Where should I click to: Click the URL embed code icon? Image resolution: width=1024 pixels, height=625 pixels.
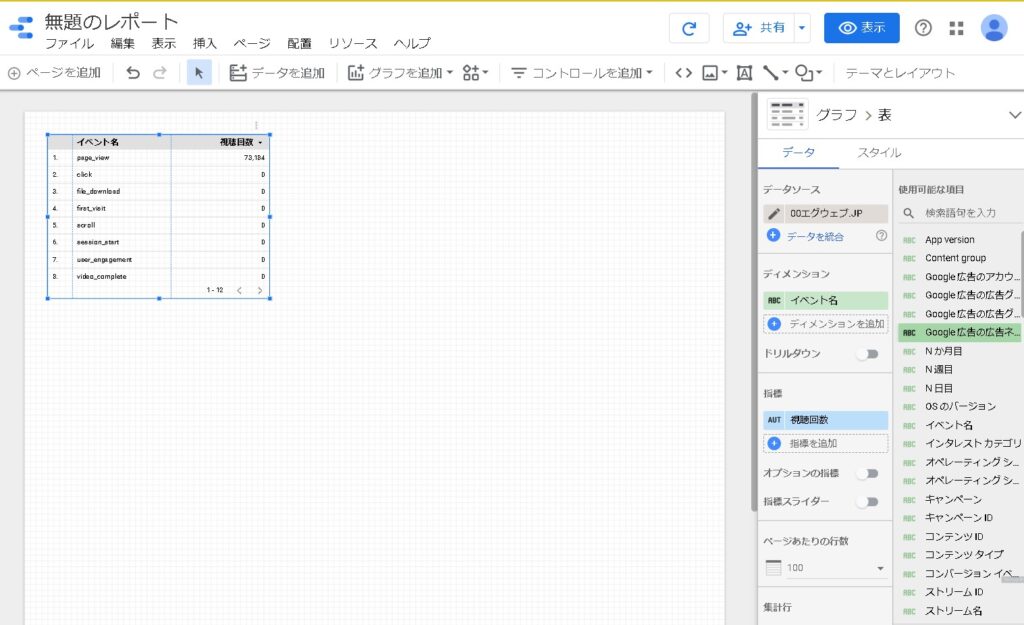(x=683, y=73)
